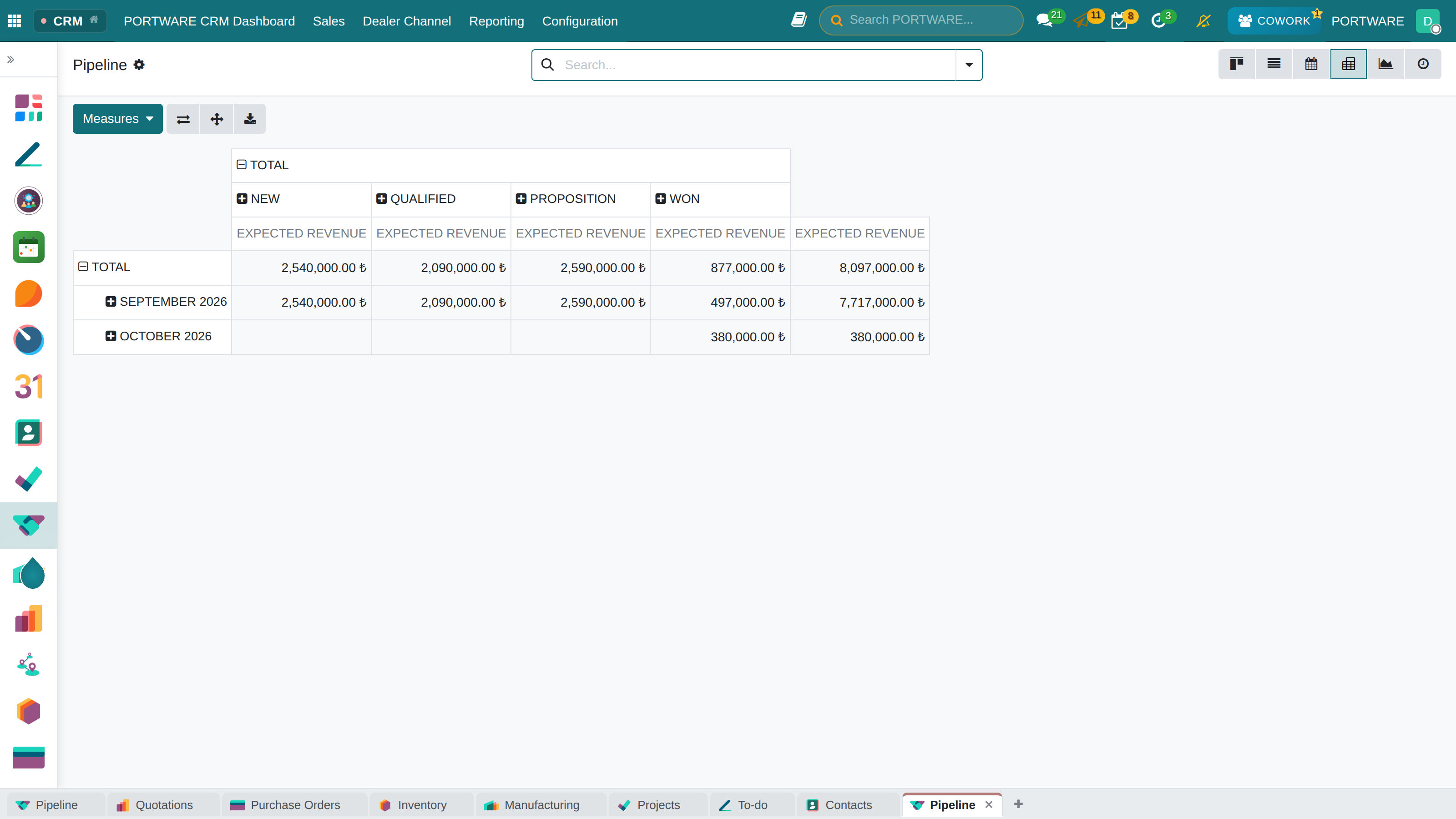
Task: Switch to Calendar view
Action: coord(1311,64)
